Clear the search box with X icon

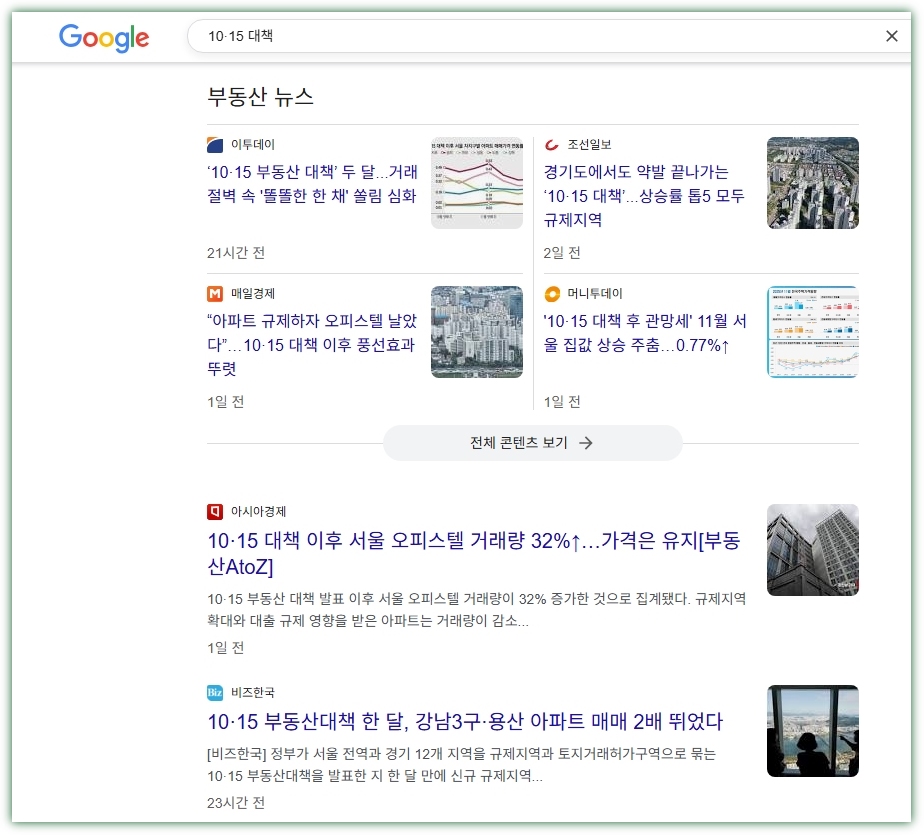[x=891, y=36]
